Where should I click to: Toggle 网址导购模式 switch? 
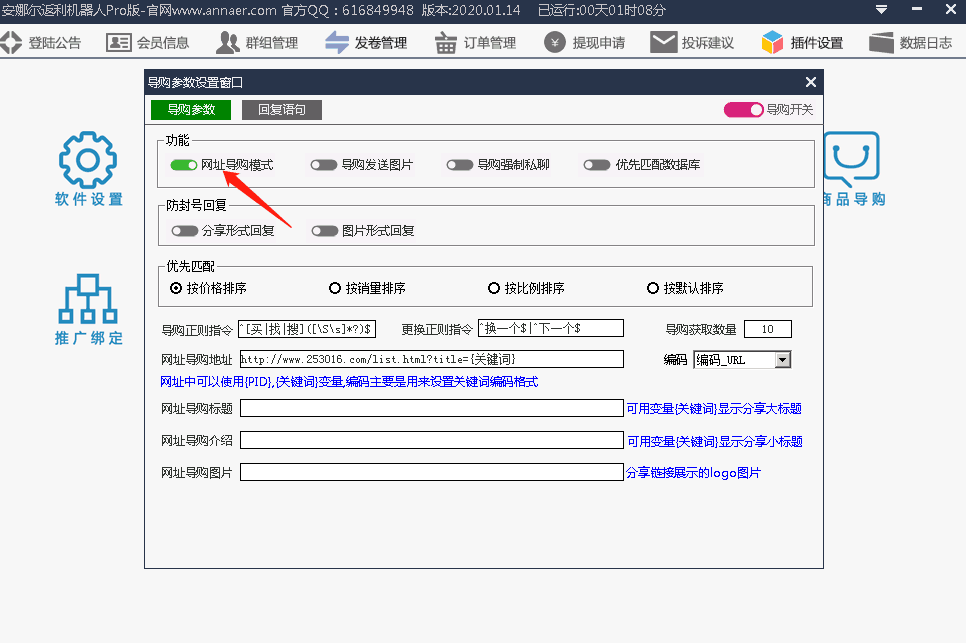click(x=184, y=165)
